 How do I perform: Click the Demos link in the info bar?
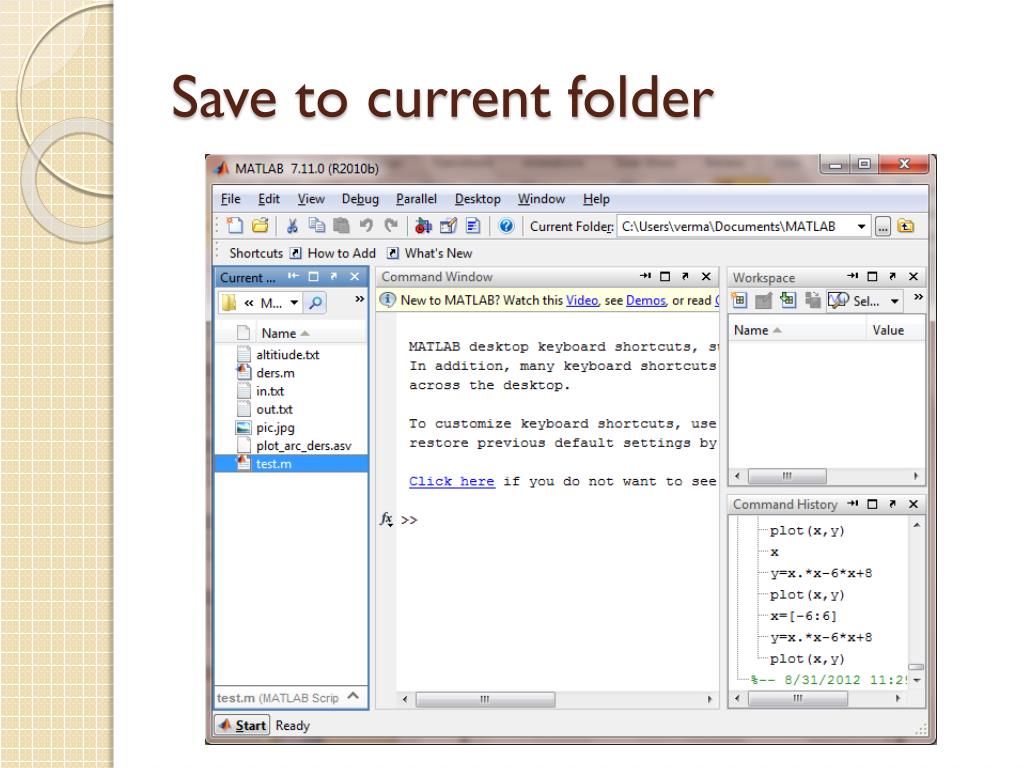[645, 300]
